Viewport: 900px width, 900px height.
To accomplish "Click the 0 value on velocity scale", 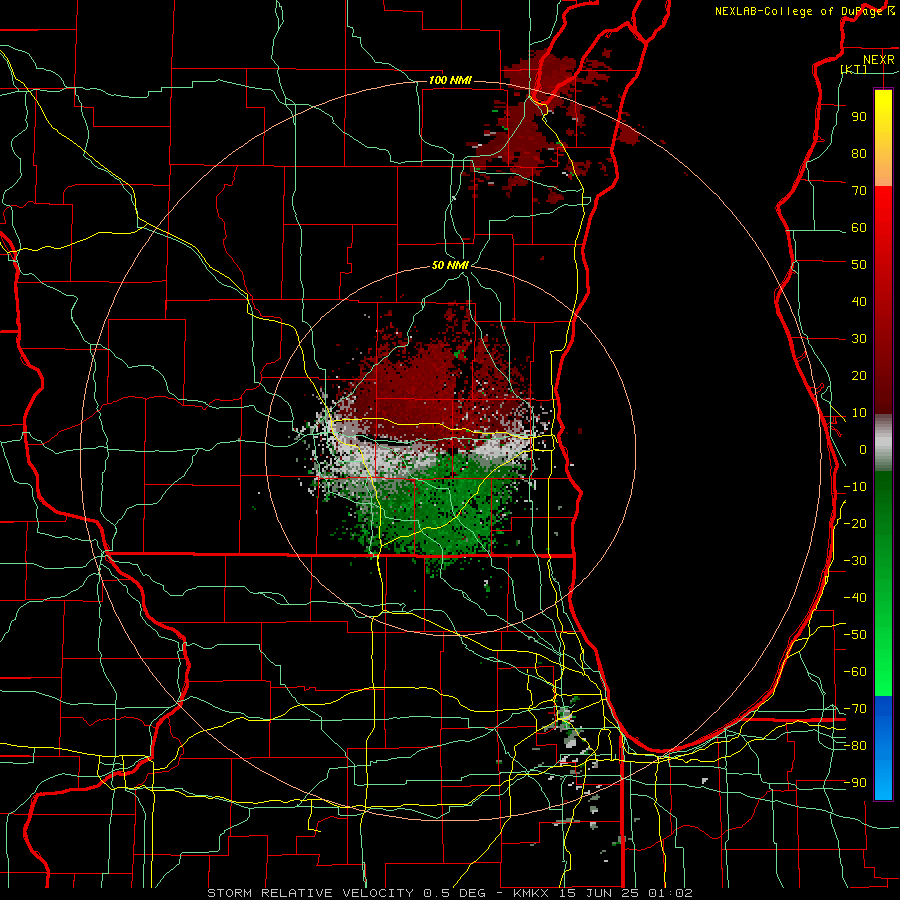I will click(863, 449).
